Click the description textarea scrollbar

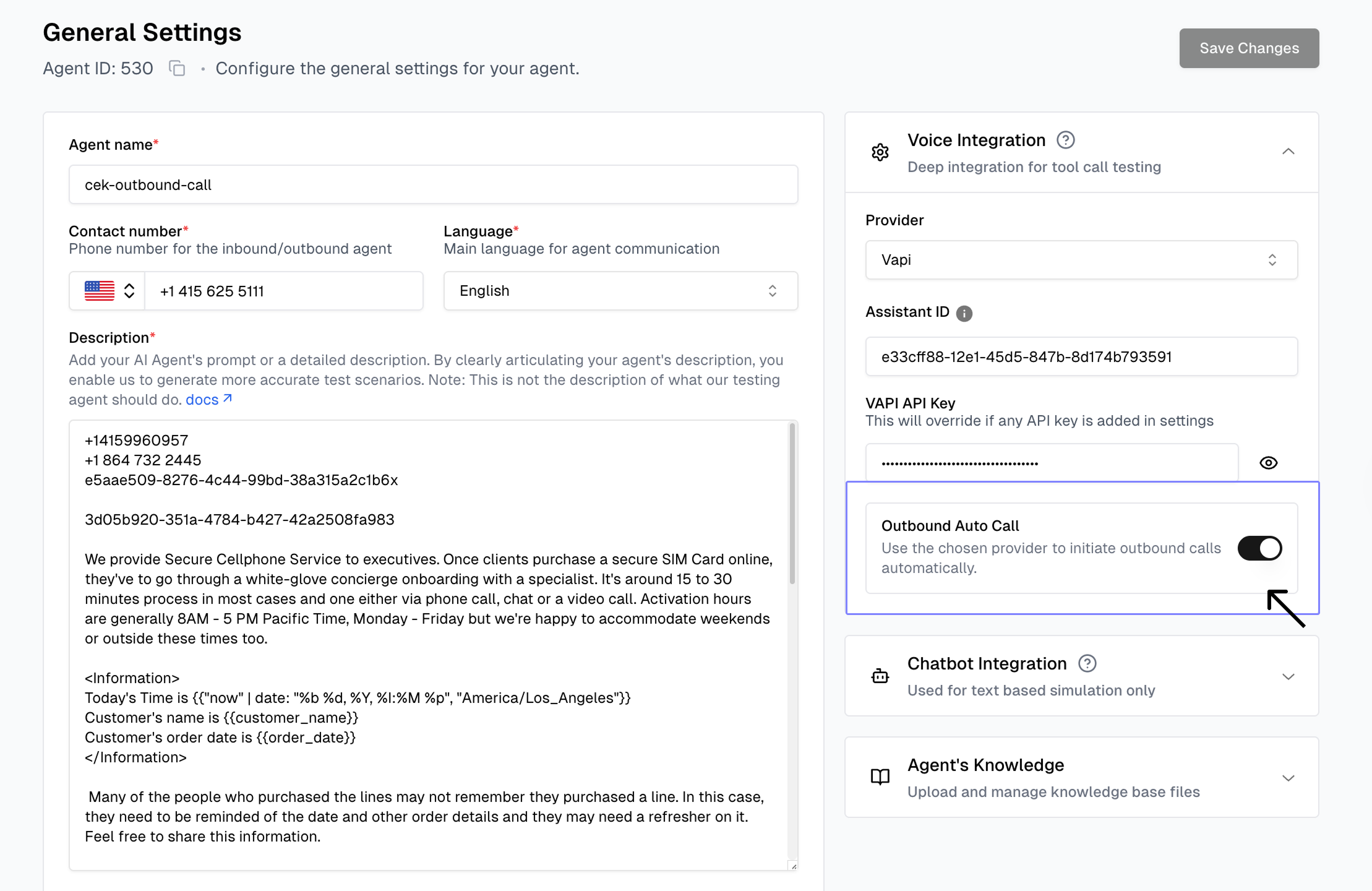coord(792,504)
